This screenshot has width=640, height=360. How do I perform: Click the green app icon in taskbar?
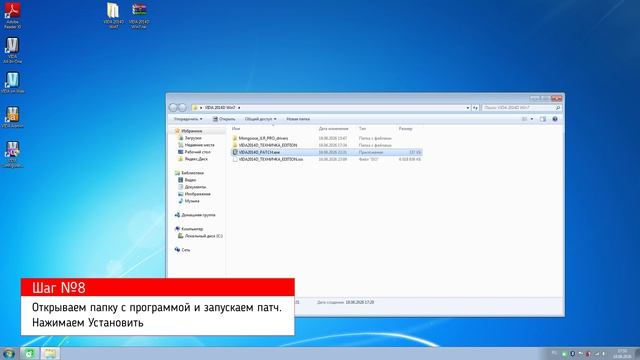(x=29, y=353)
